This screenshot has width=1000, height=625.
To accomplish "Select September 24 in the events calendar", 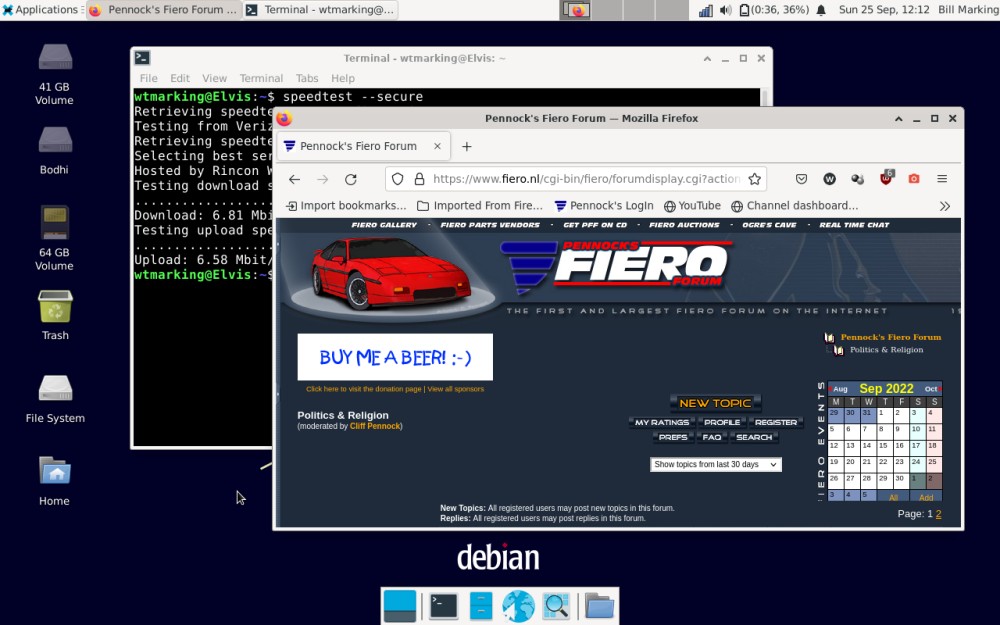I will (916, 462).
